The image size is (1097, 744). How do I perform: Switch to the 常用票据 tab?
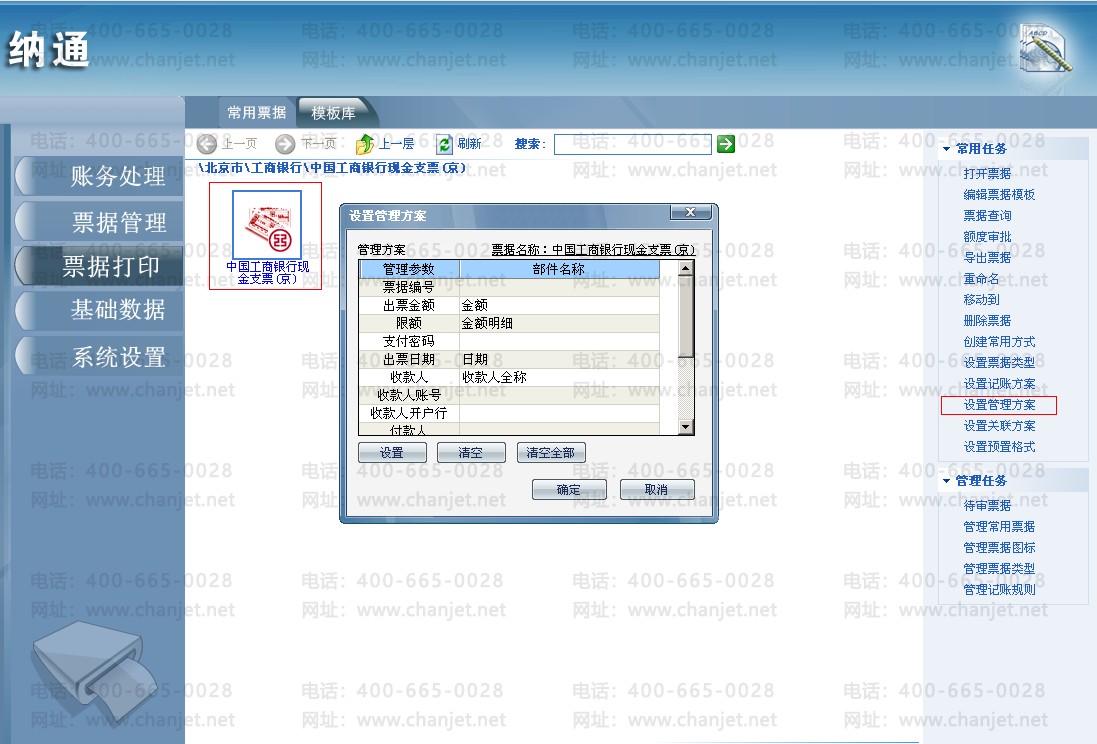tap(257, 113)
